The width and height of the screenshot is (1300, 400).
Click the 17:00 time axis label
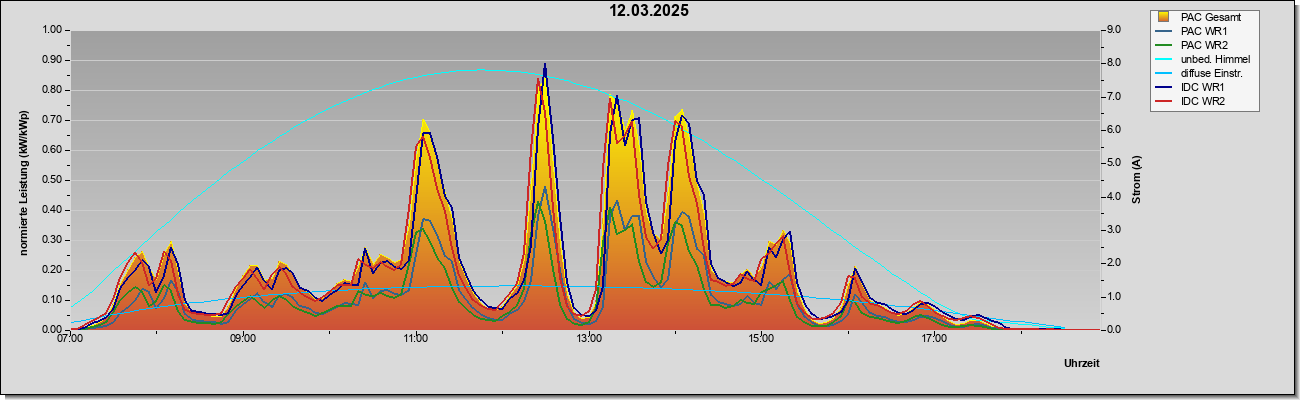tap(934, 339)
